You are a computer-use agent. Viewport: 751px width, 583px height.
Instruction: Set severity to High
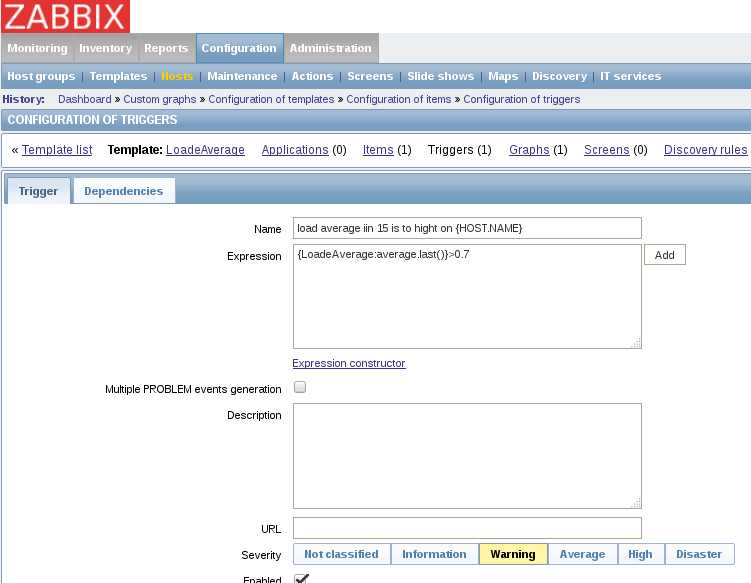640,554
